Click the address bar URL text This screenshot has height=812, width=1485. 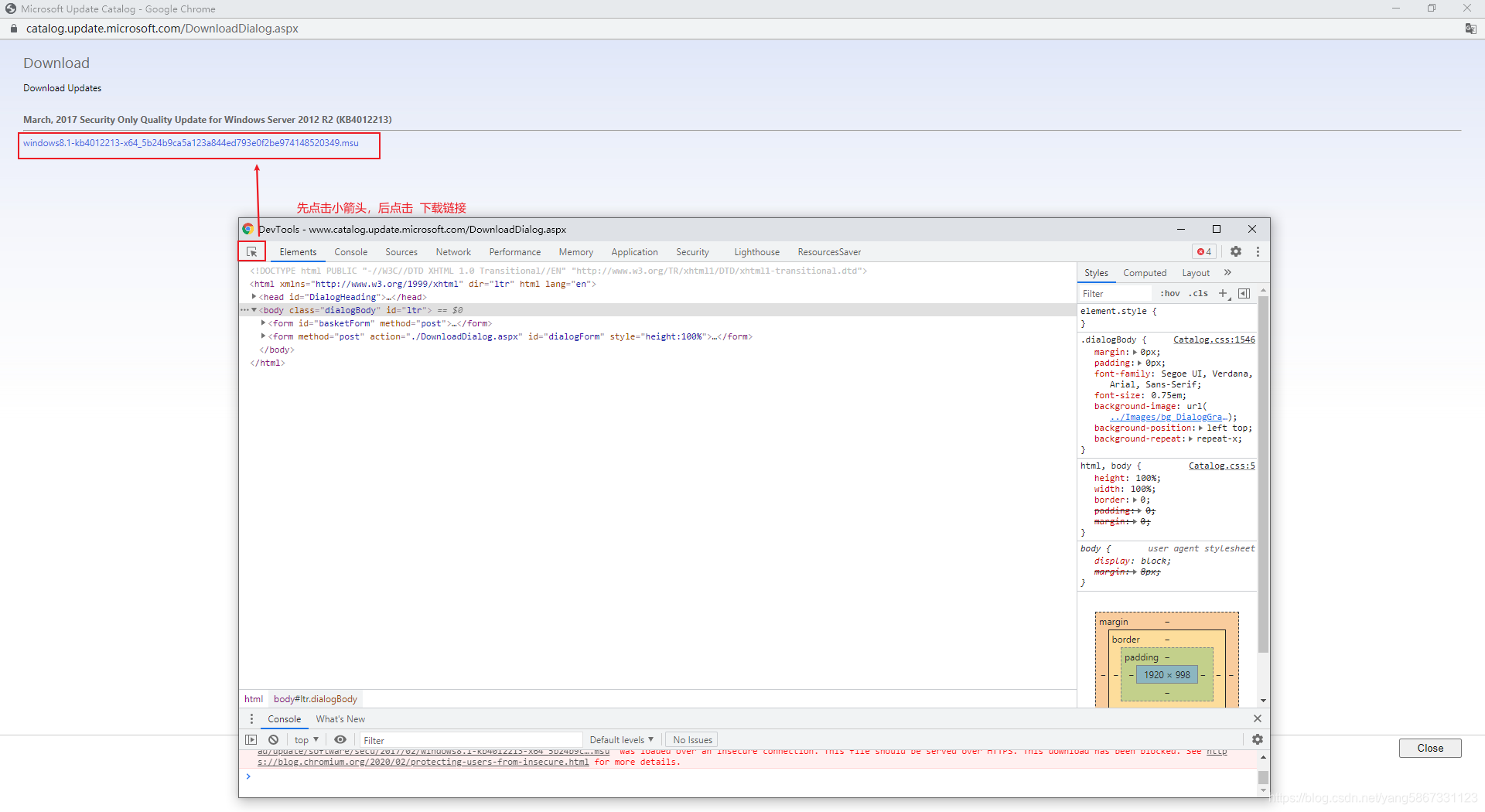(162, 29)
